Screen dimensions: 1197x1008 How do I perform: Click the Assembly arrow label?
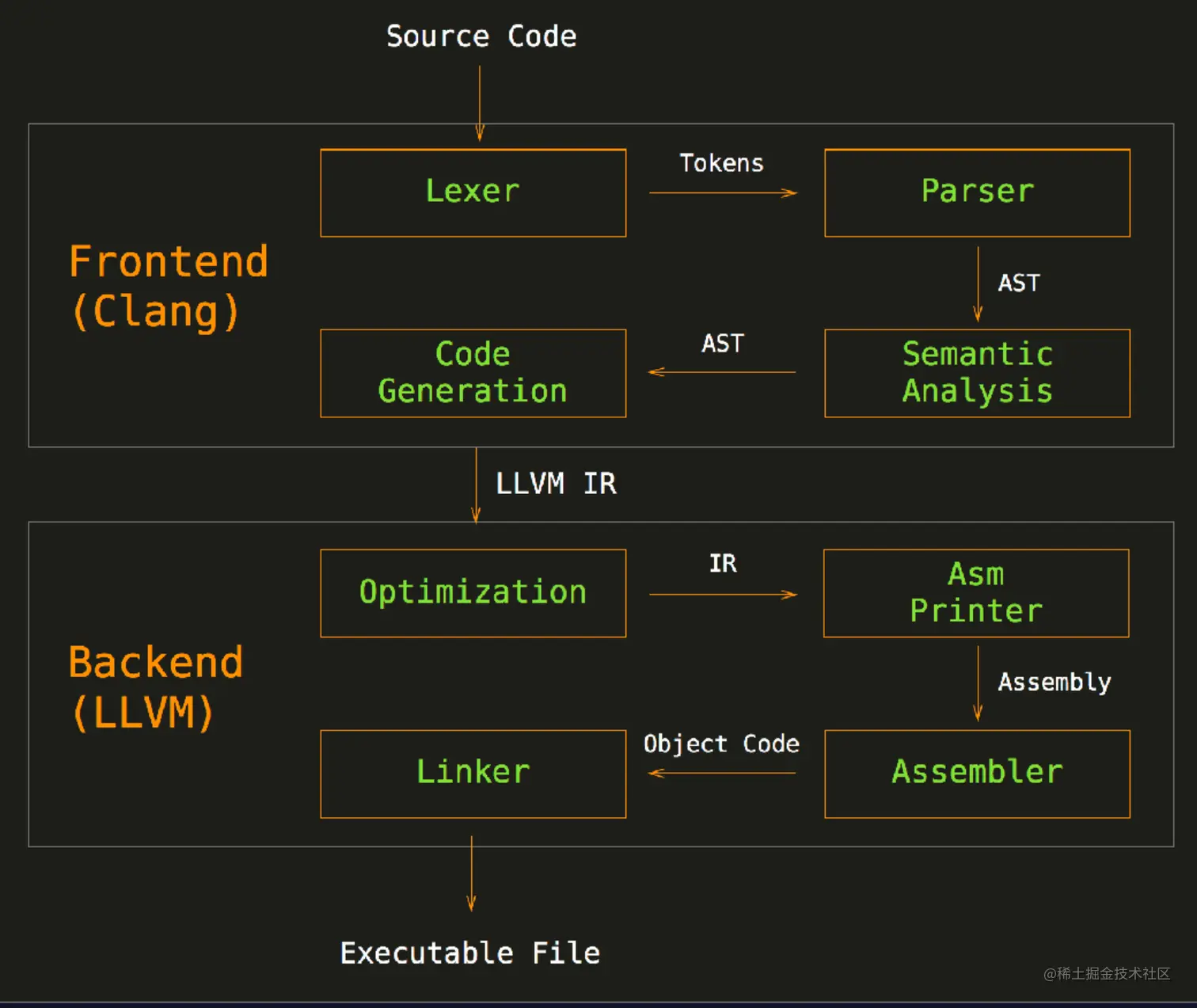(1054, 682)
